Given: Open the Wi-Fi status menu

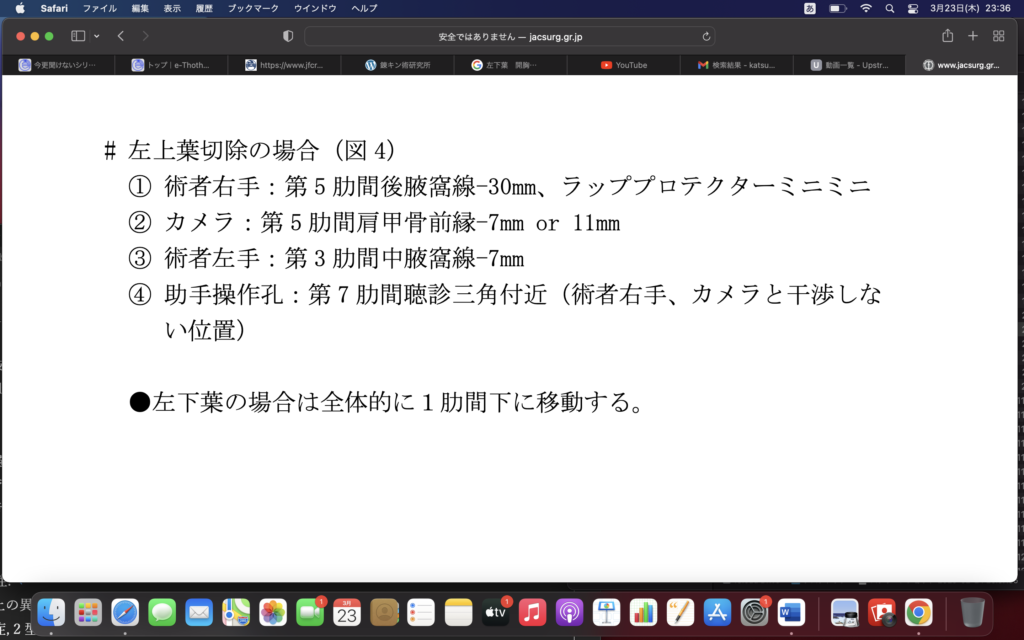Looking at the screenshot, I should 865,8.
